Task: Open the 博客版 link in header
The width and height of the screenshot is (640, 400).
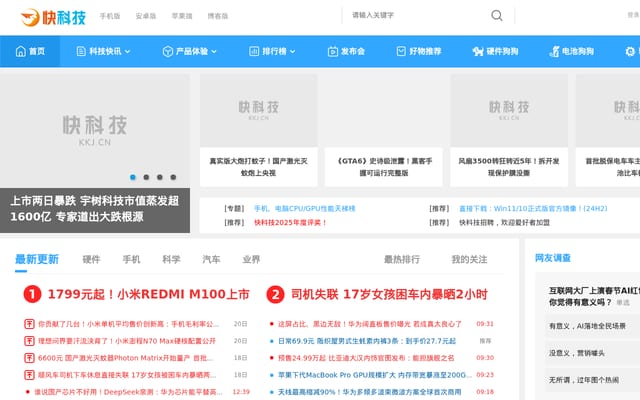Action: point(218,16)
